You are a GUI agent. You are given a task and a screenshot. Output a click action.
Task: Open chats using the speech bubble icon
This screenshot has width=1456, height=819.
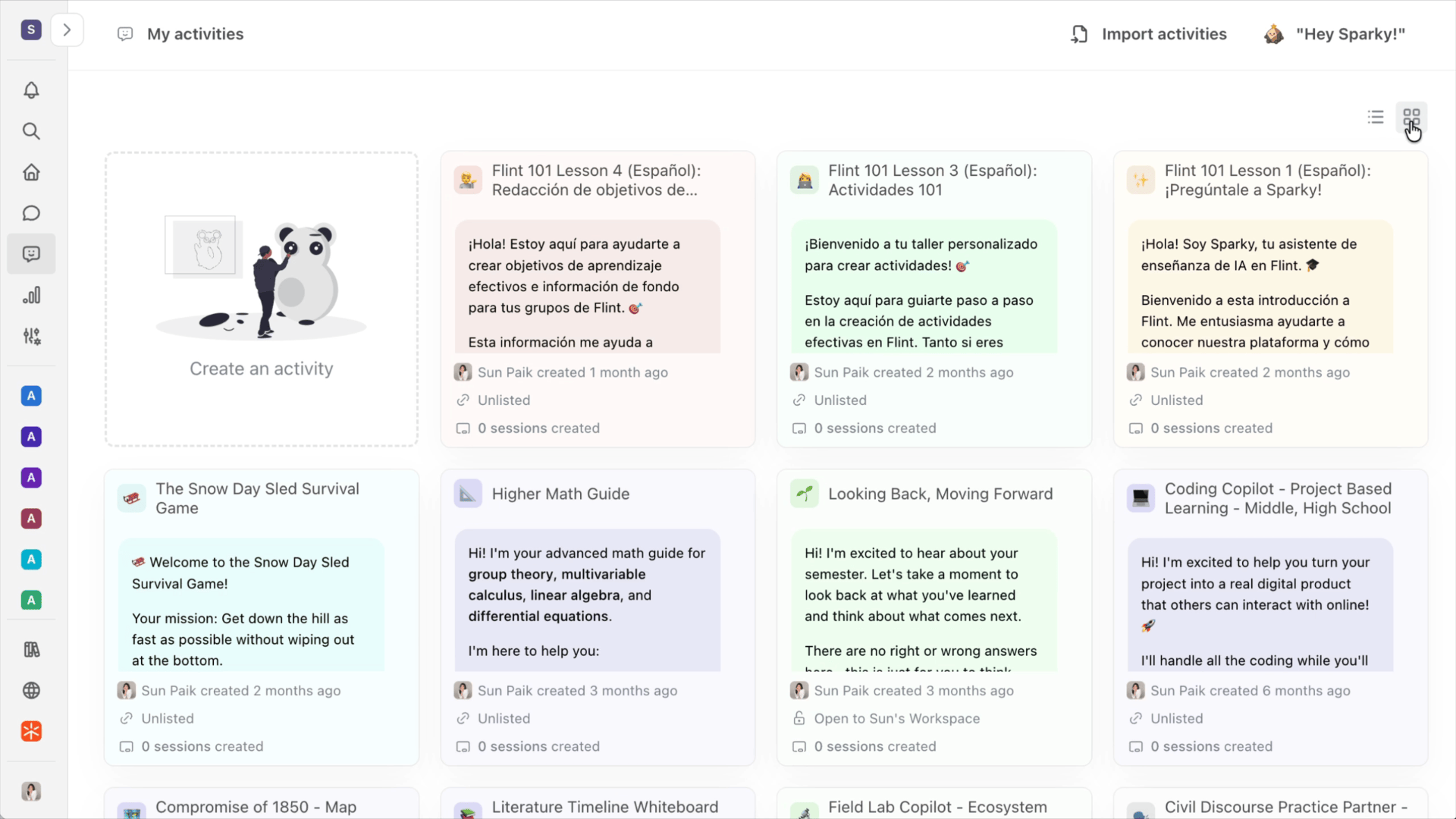point(31,213)
